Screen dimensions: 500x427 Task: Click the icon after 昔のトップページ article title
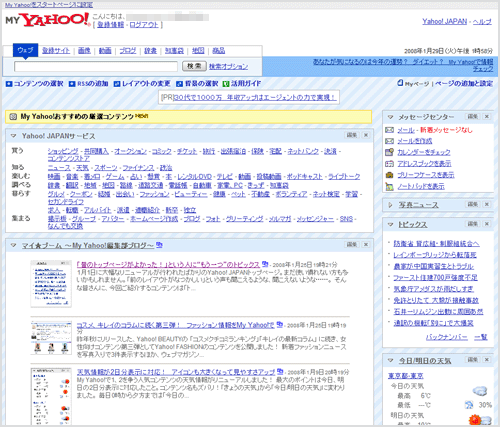265,264
